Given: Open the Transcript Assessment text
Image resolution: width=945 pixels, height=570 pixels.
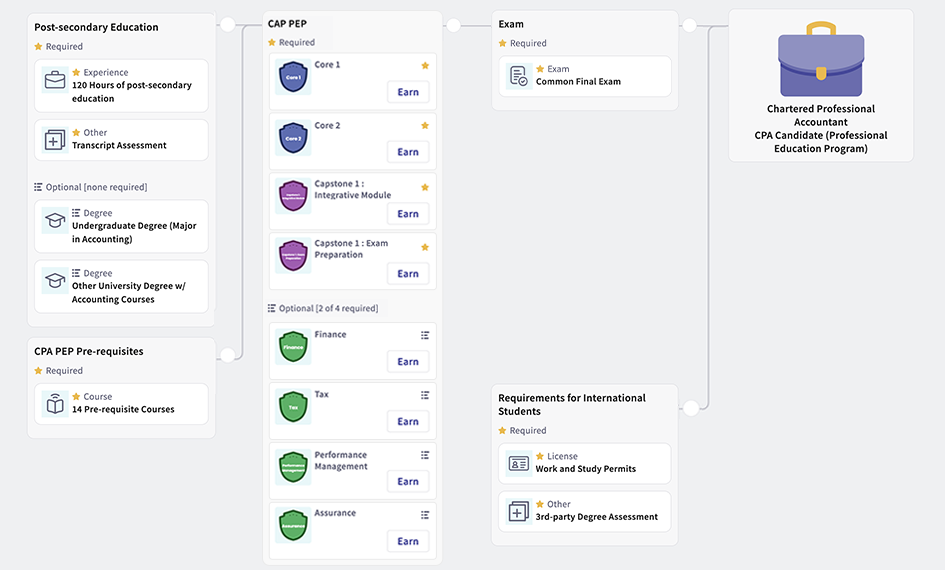Looking at the screenshot, I should click(x=119, y=145).
